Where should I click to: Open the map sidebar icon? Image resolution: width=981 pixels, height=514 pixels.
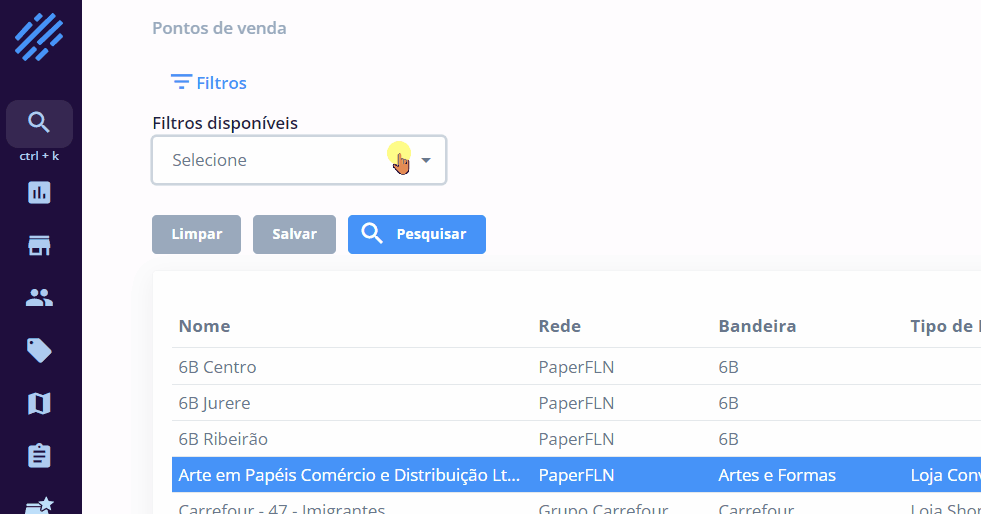[39, 403]
